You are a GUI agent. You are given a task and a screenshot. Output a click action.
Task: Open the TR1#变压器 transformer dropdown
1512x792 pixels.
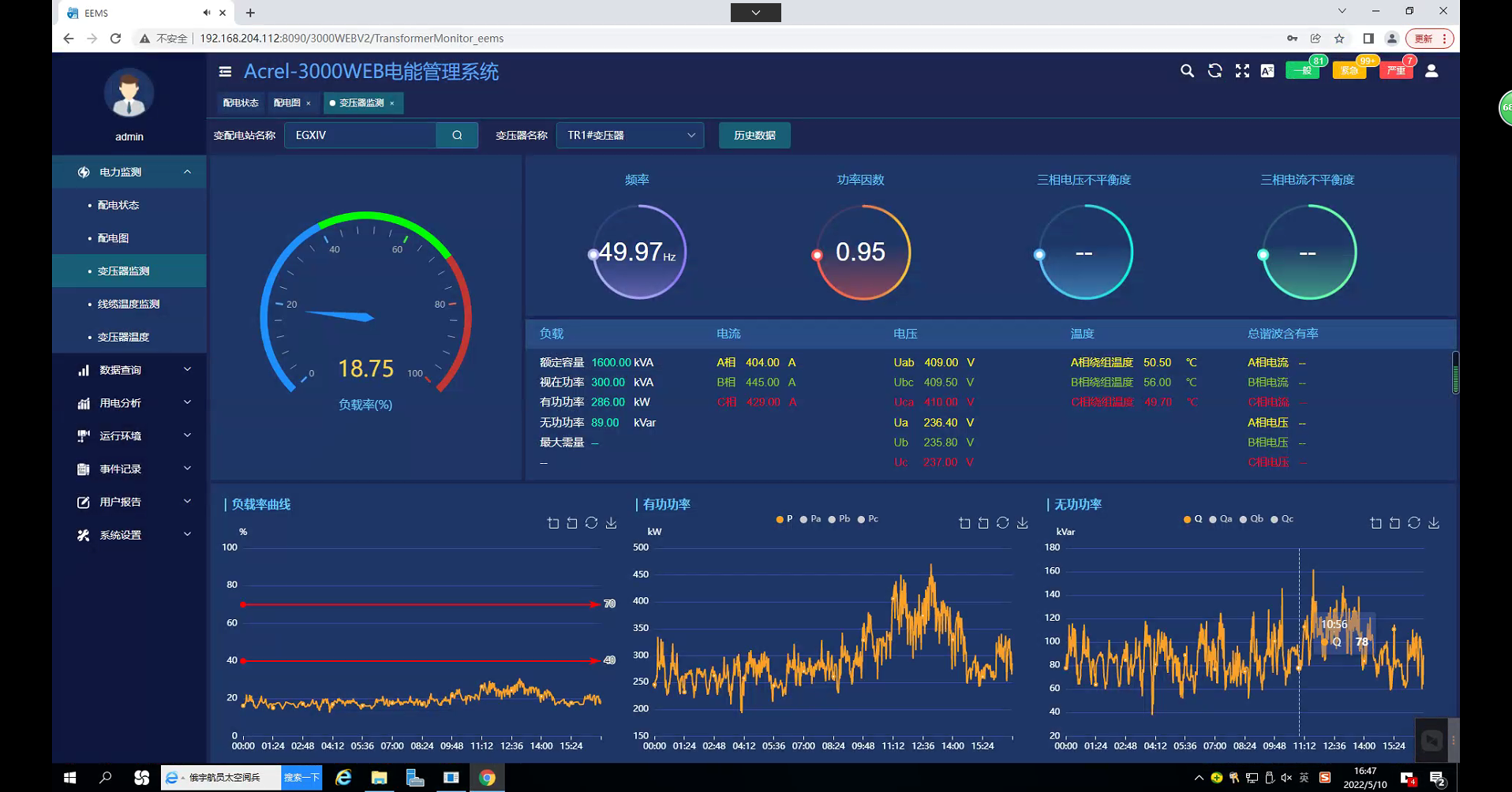[629, 135]
